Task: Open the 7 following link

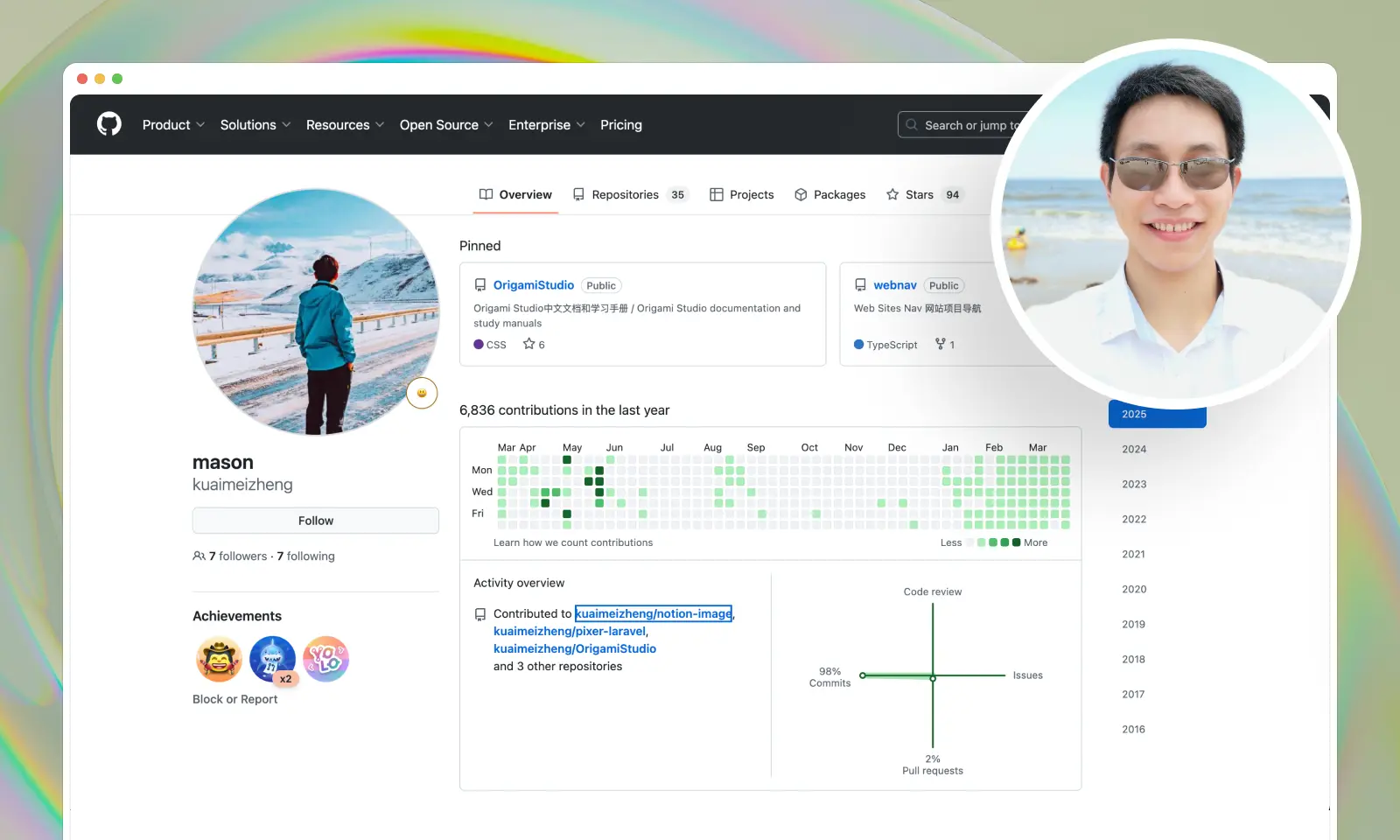Action: click(306, 556)
